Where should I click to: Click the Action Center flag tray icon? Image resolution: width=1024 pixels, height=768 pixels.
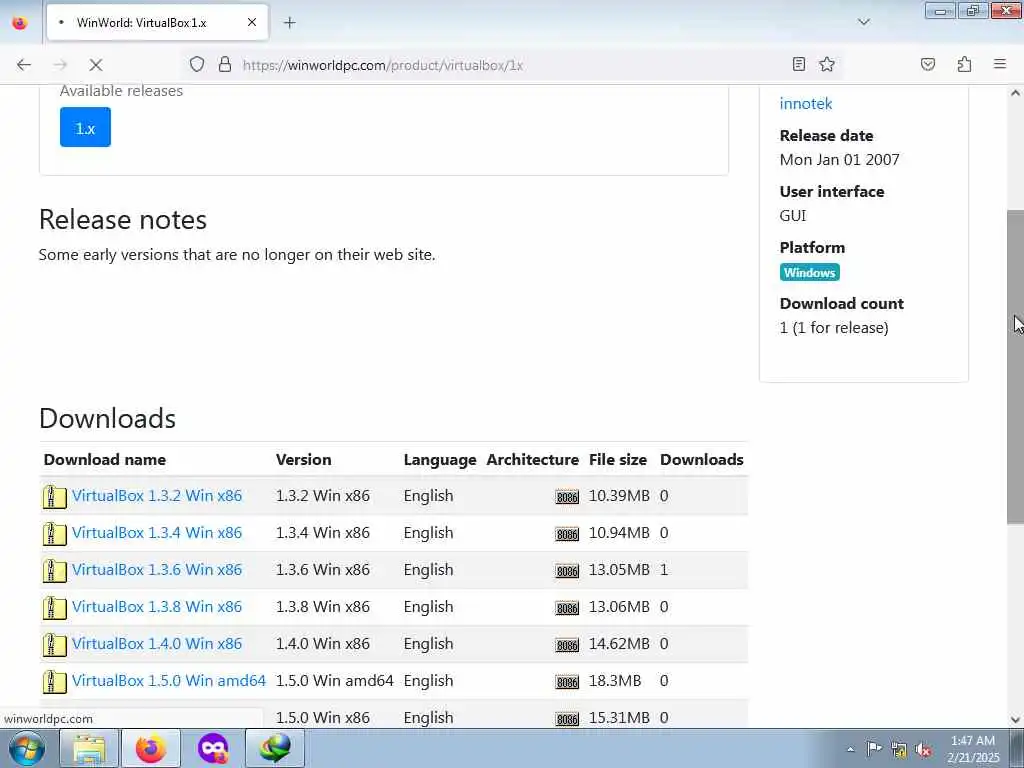874,749
